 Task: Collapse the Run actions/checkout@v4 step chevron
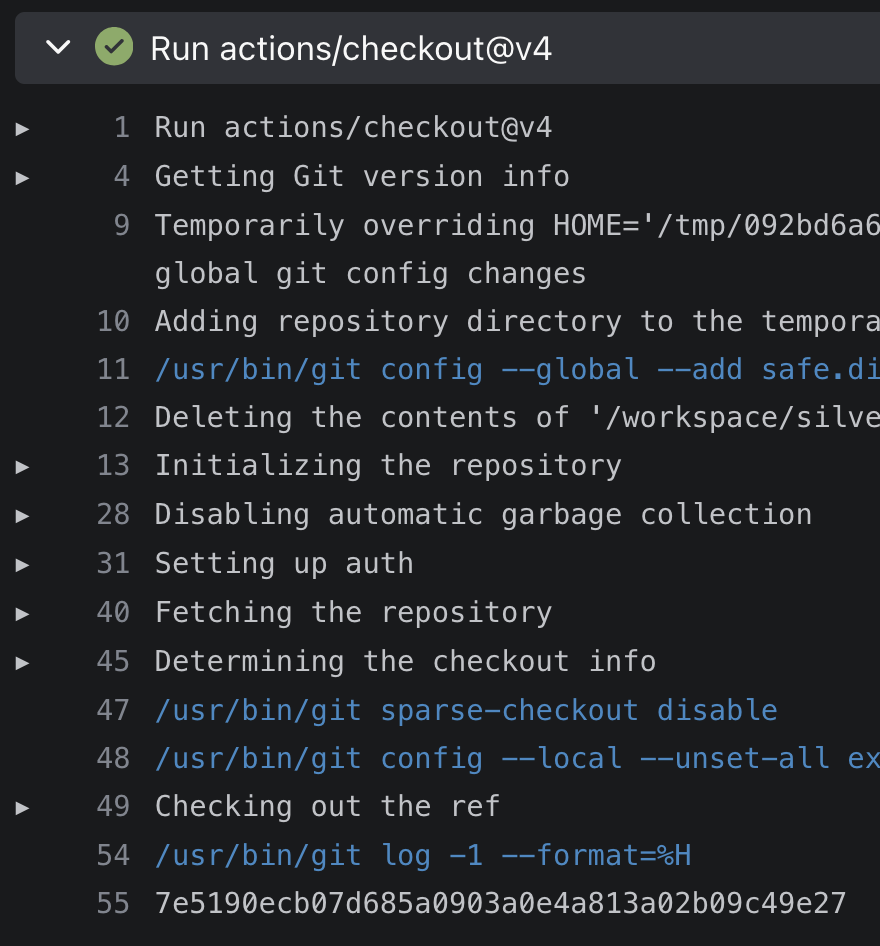click(58, 47)
